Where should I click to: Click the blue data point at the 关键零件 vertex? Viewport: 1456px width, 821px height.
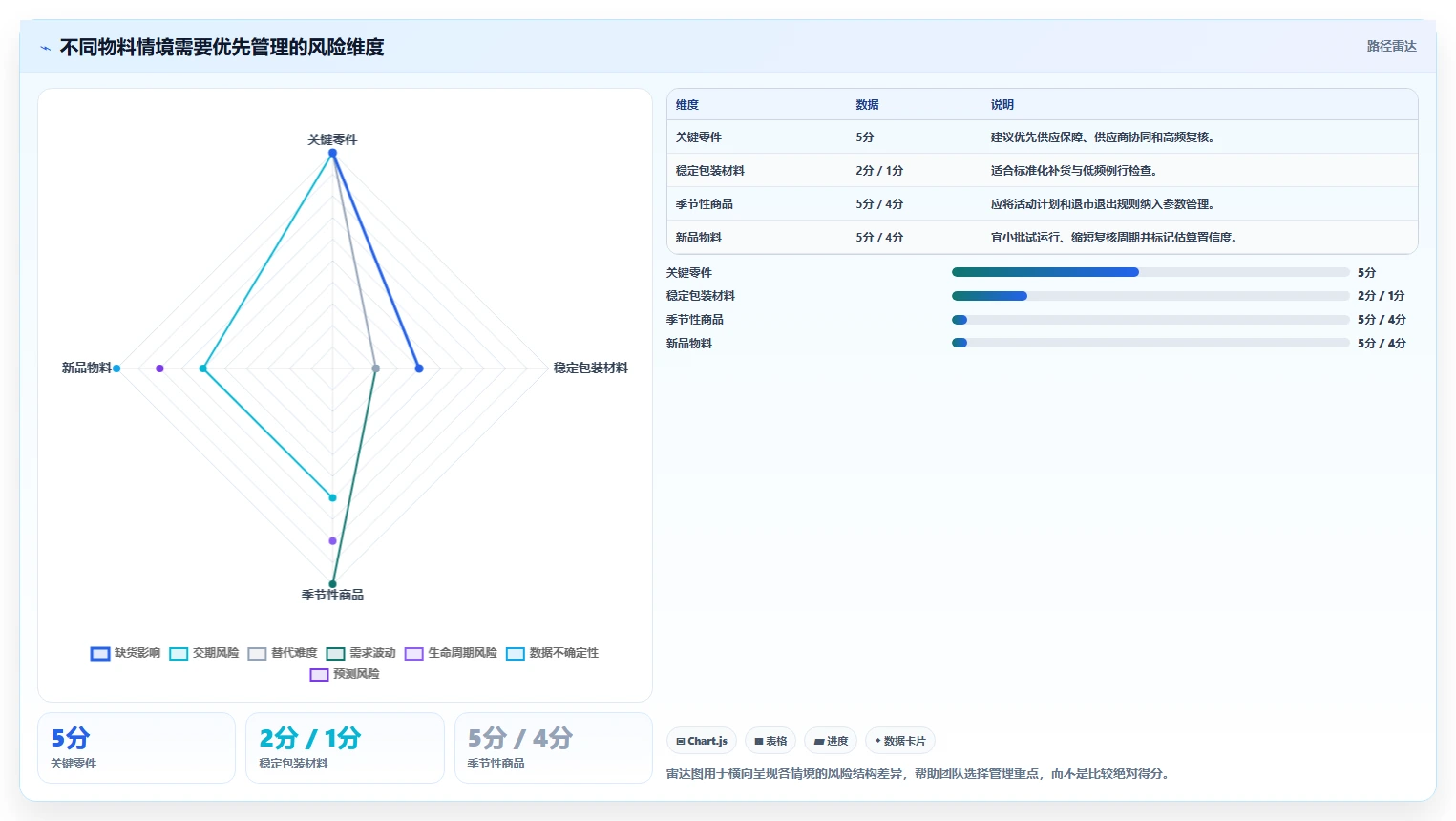coord(332,153)
